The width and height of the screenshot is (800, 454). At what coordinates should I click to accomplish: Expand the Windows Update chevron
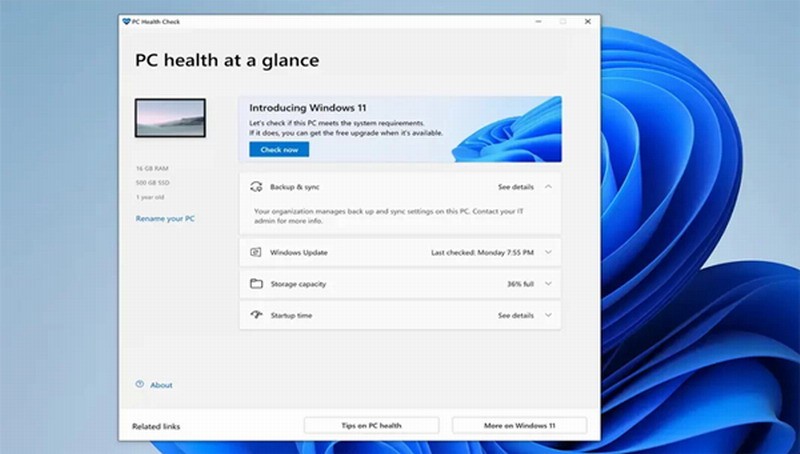pos(548,252)
